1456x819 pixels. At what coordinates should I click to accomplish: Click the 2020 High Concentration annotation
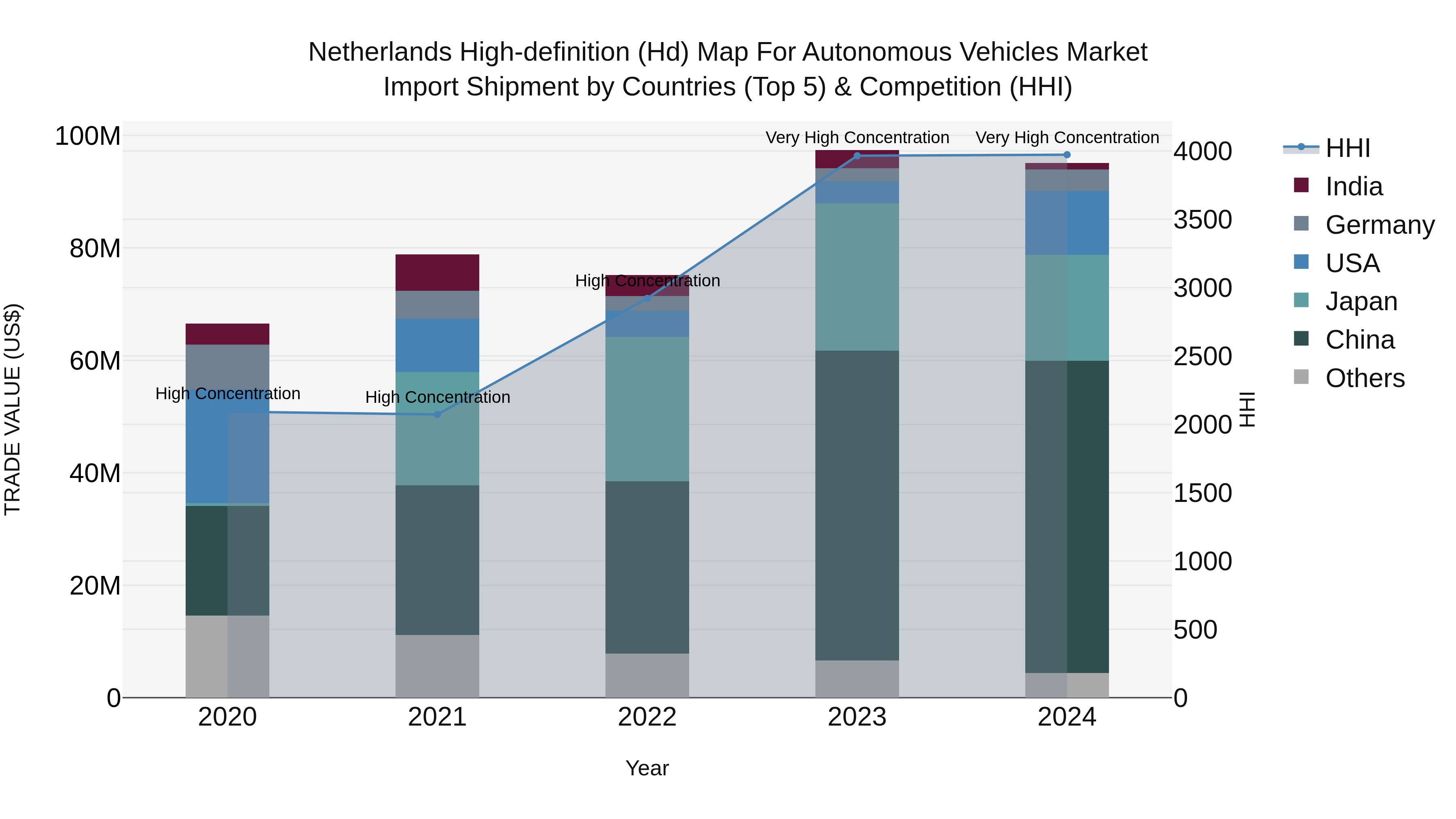[x=228, y=394]
